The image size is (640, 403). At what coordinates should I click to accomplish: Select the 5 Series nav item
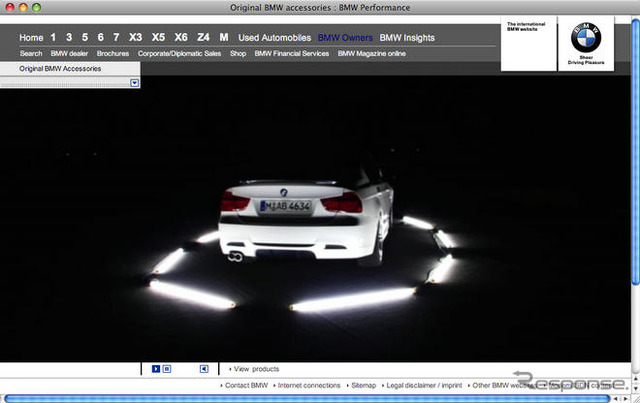[x=85, y=37]
